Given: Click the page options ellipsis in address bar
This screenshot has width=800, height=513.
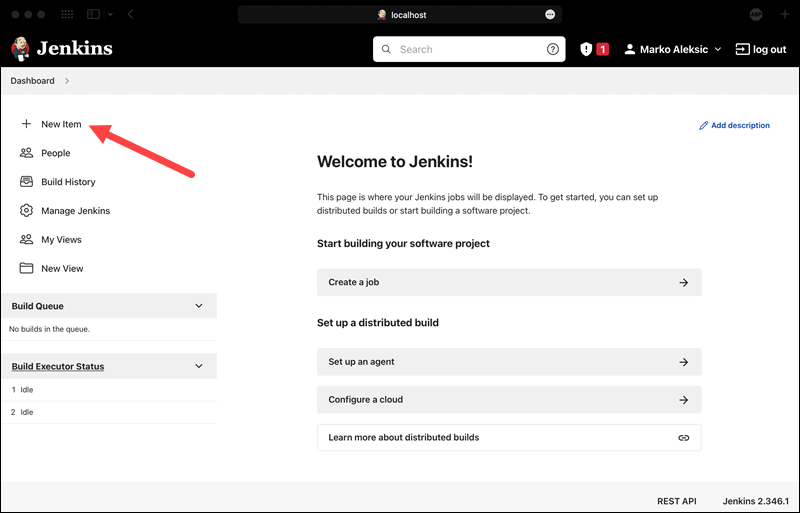Looking at the screenshot, I should pos(550,14).
